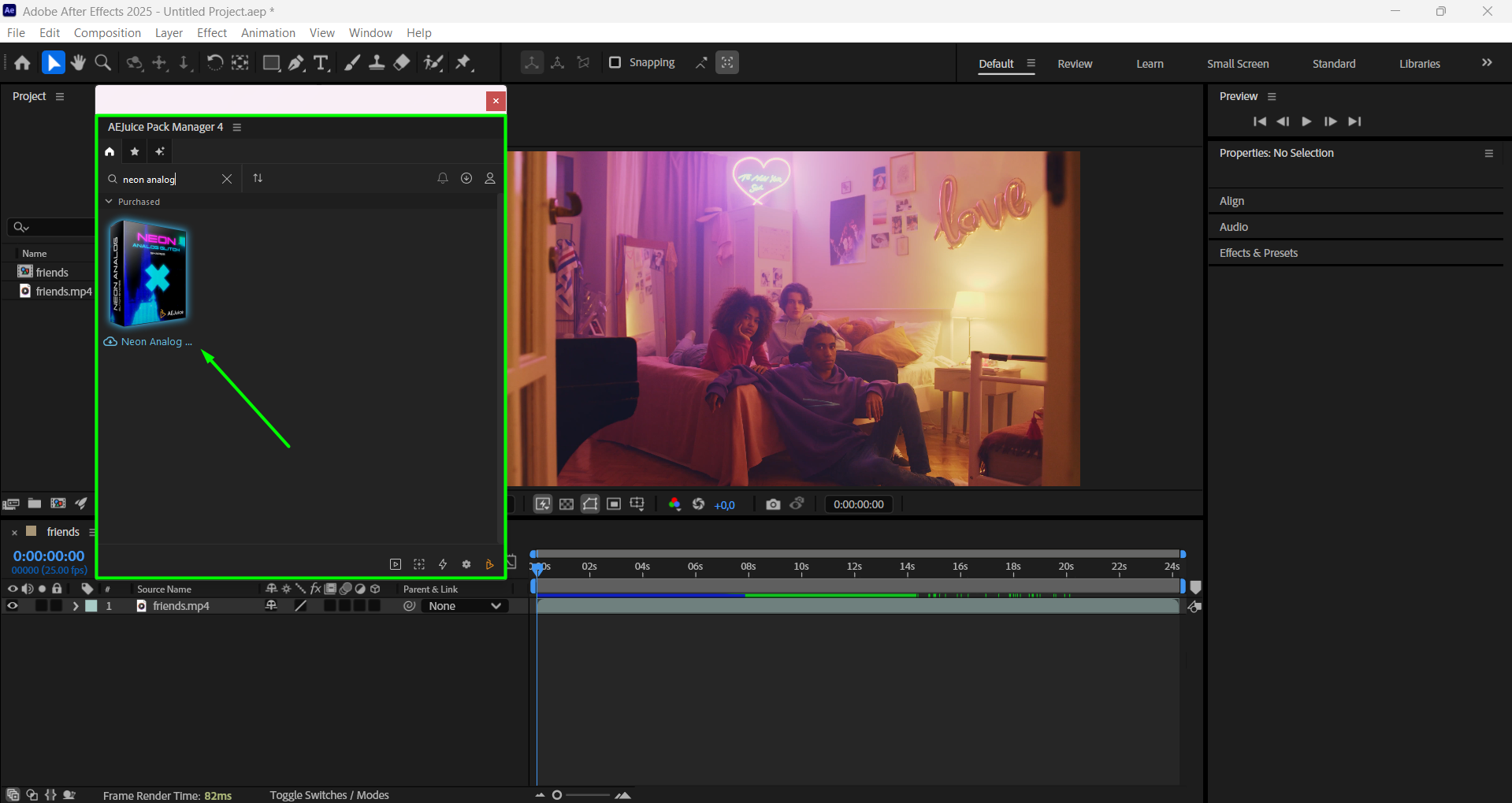Click Toggle Switches / Modes
1512x803 pixels.
tap(329, 795)
